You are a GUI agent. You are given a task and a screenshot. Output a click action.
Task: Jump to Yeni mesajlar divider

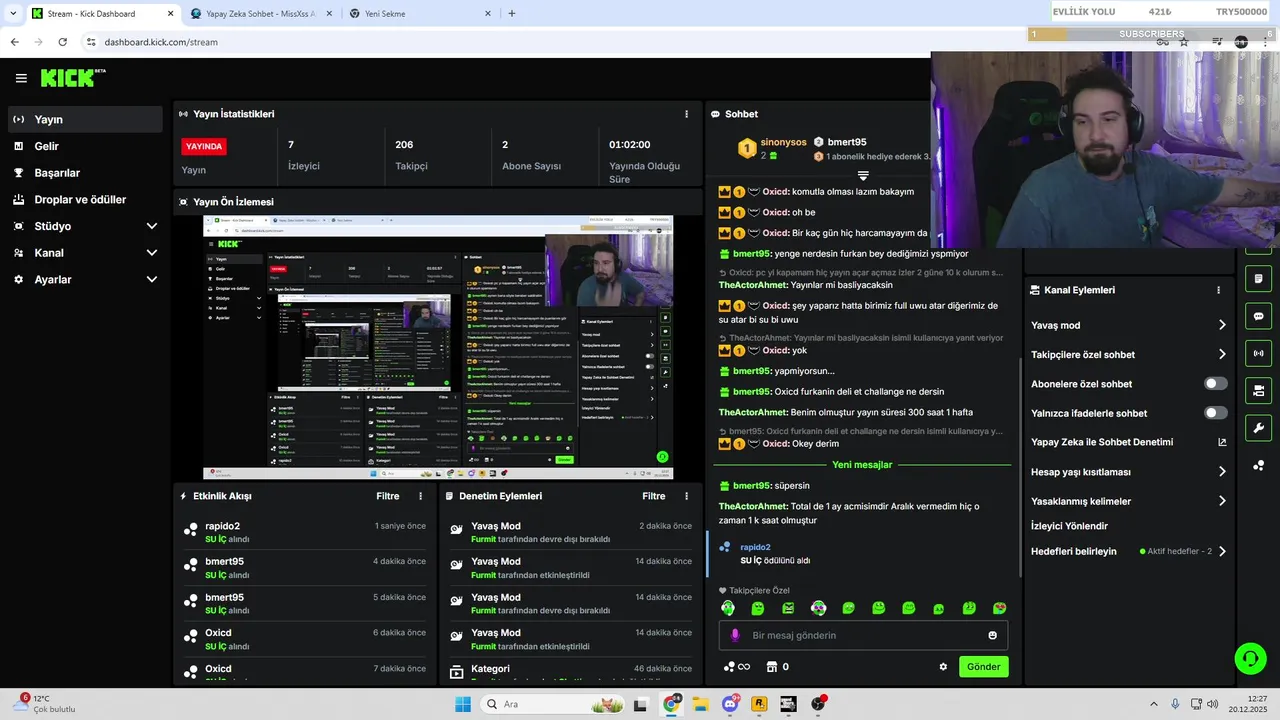pos(862,465)
